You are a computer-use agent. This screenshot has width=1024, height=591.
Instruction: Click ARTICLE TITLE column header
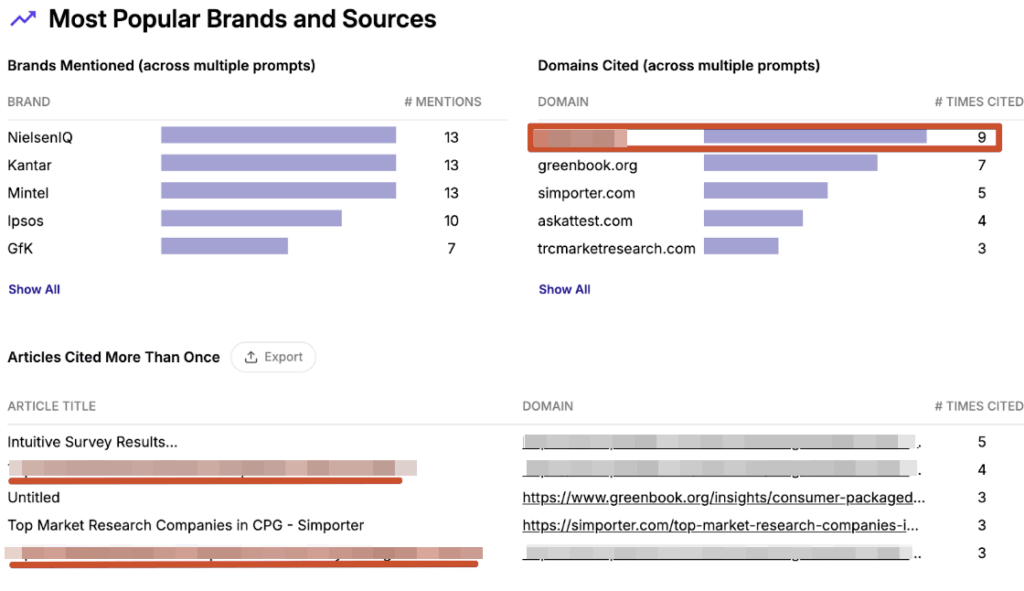pyautogui.click(x=52, y=406)
